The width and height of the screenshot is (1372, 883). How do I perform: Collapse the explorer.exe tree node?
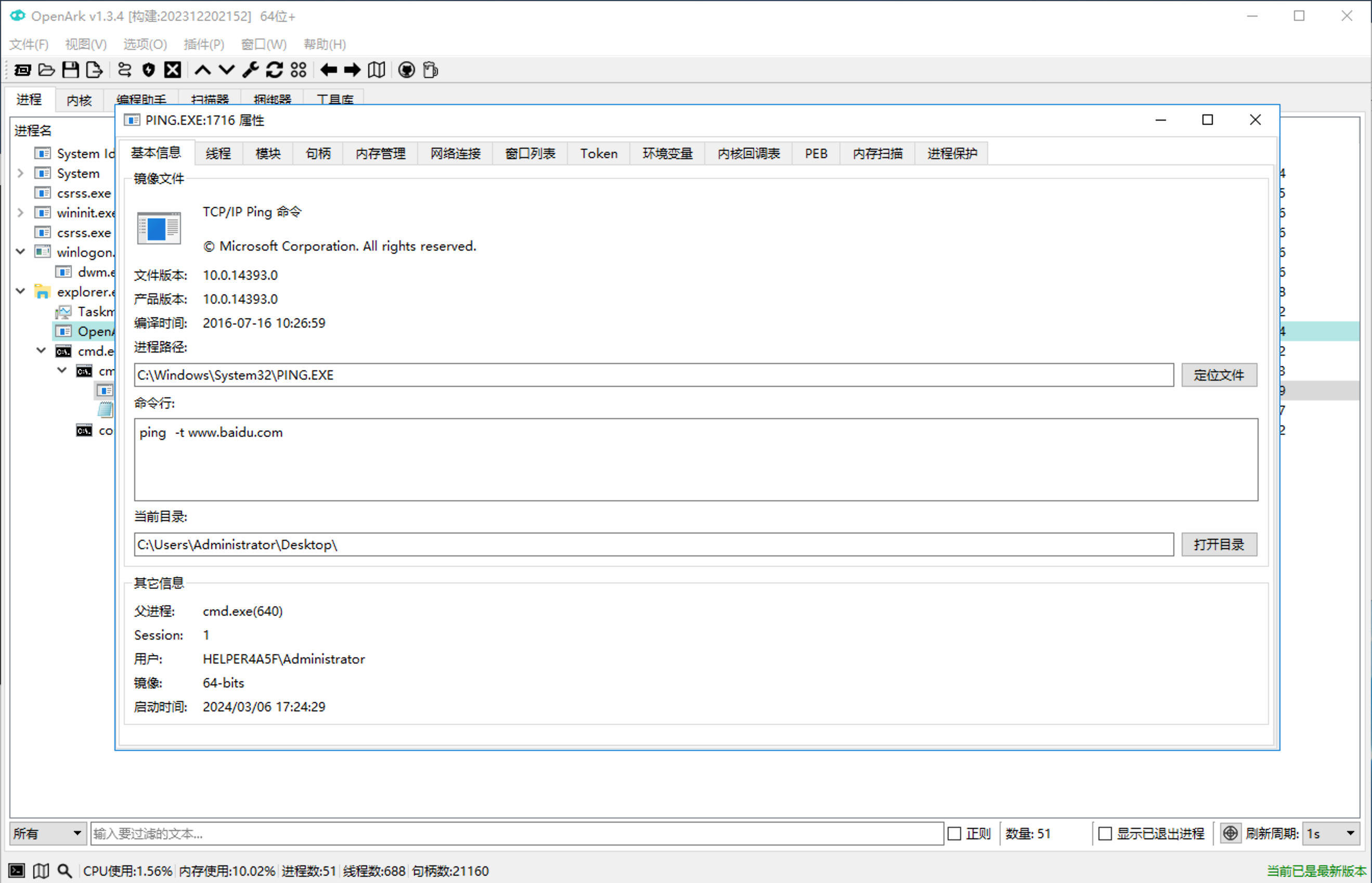click(x=21, y=291)
